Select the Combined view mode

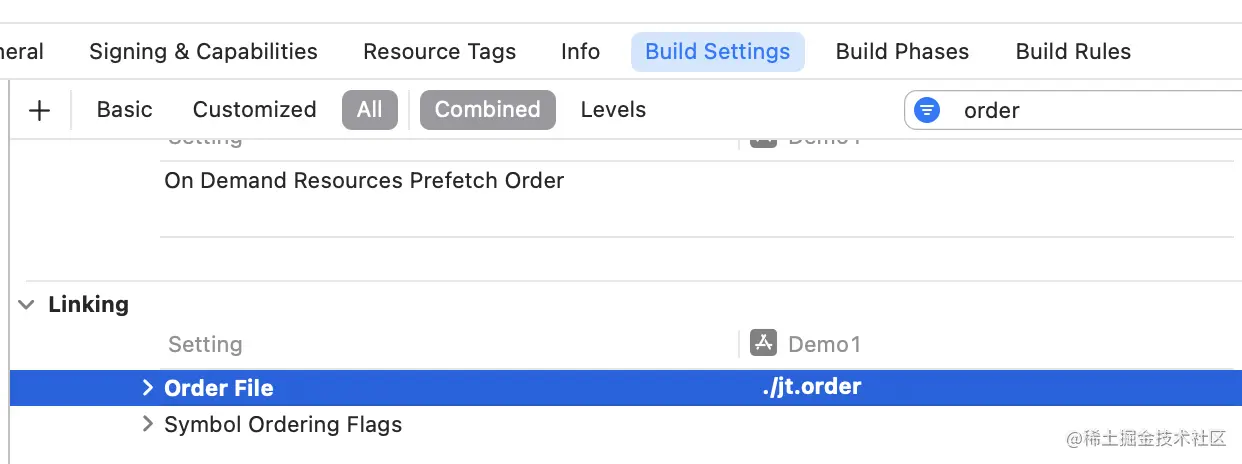pyautogui.click(x=487, y=110)
